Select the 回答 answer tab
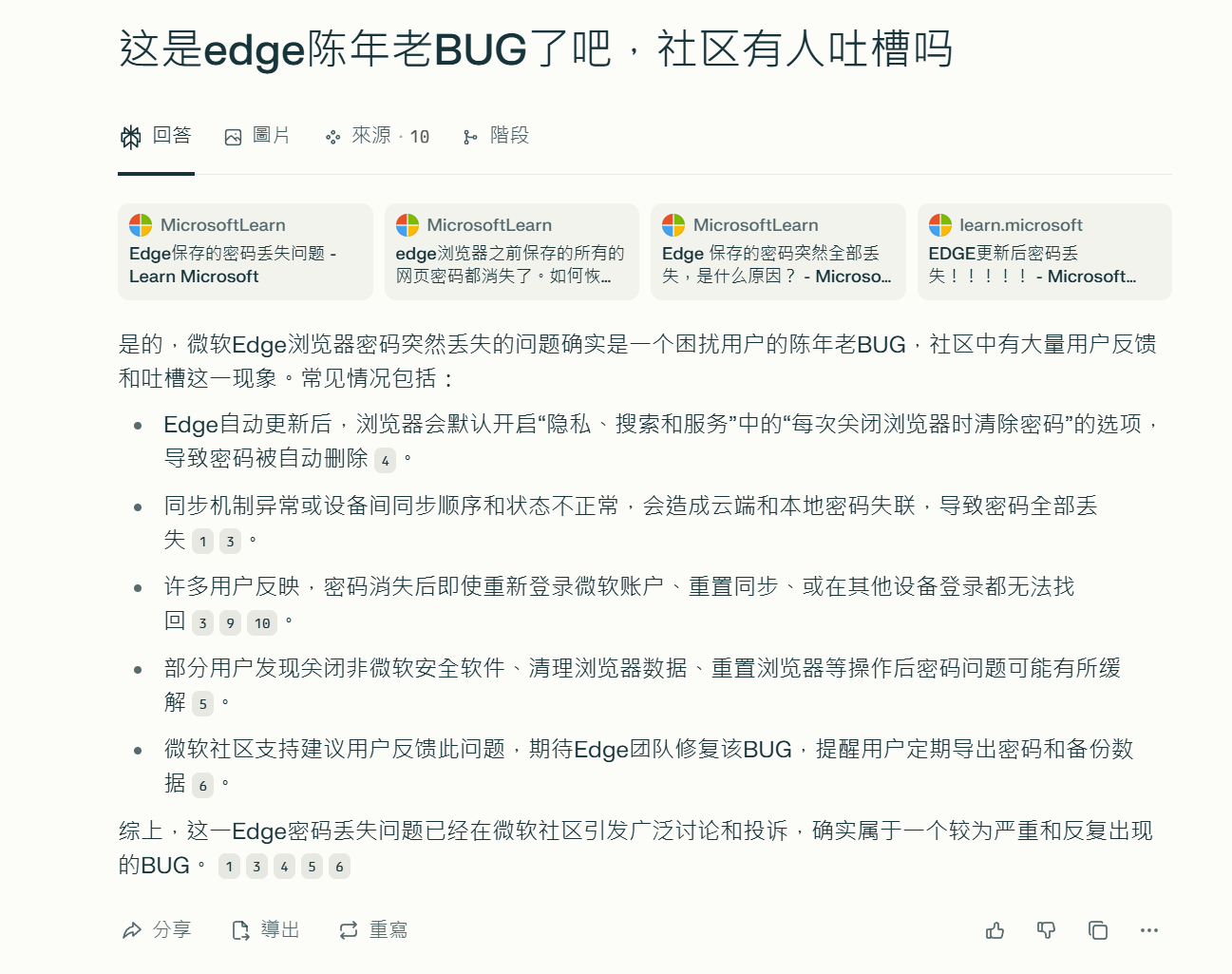This screenshot has height=974, width=1232. point(156,136)
